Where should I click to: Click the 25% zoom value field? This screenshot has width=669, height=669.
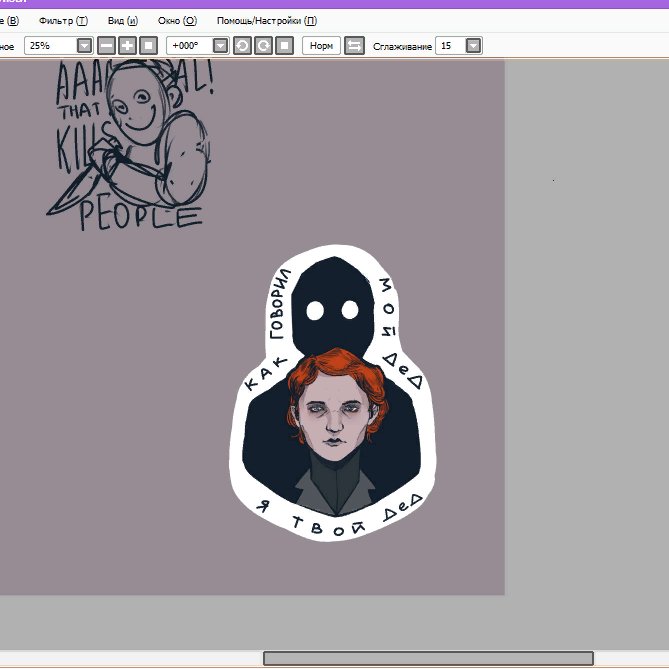click(50, 46)
